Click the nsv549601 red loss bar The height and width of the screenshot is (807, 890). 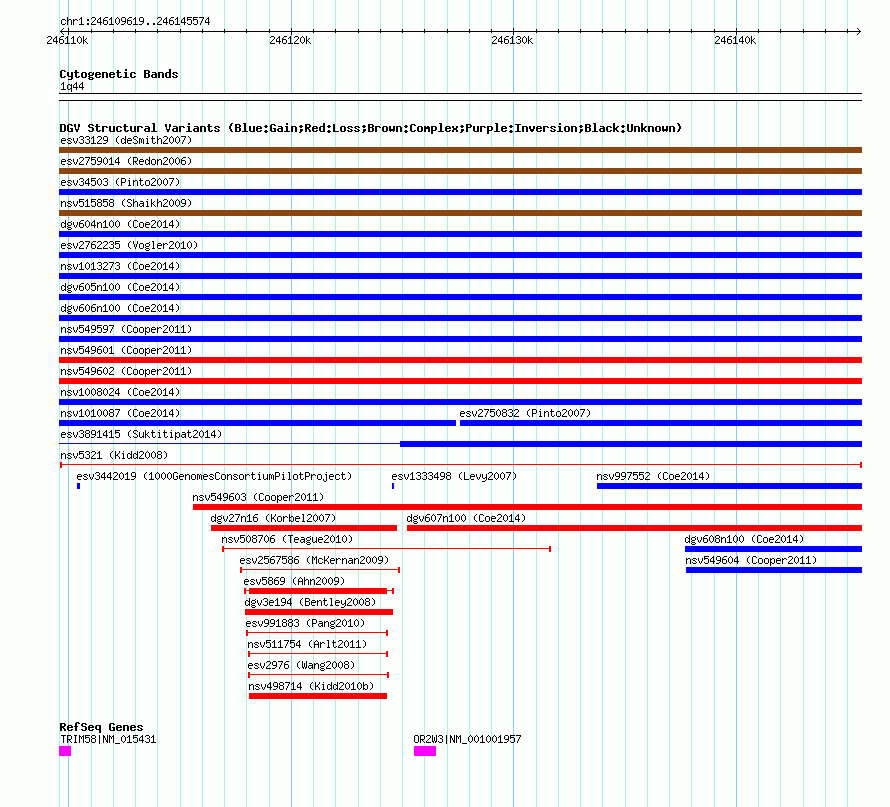[x=460, y=360]
